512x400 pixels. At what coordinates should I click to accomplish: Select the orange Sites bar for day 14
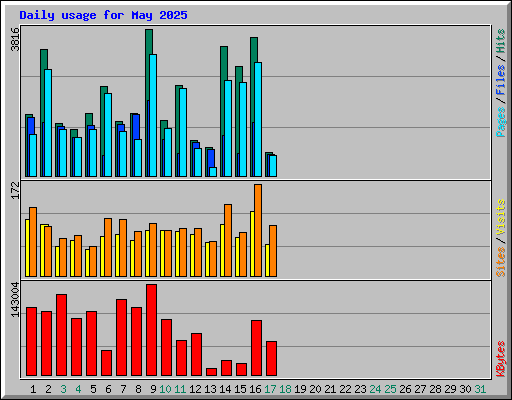[228, 240]
